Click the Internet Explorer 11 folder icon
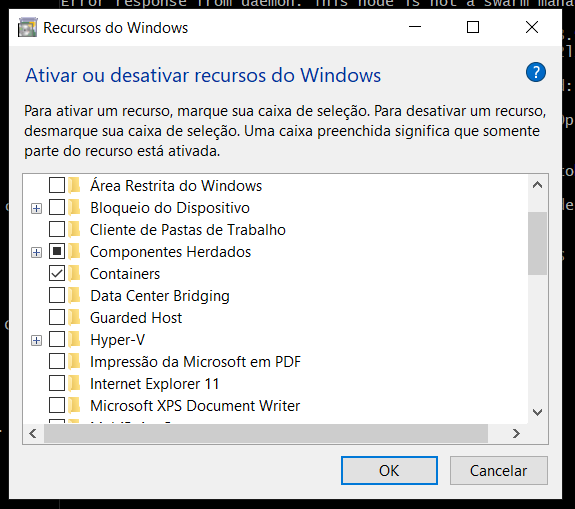The height and width of the screenshot is (509, 575). (x=75, y=383)
